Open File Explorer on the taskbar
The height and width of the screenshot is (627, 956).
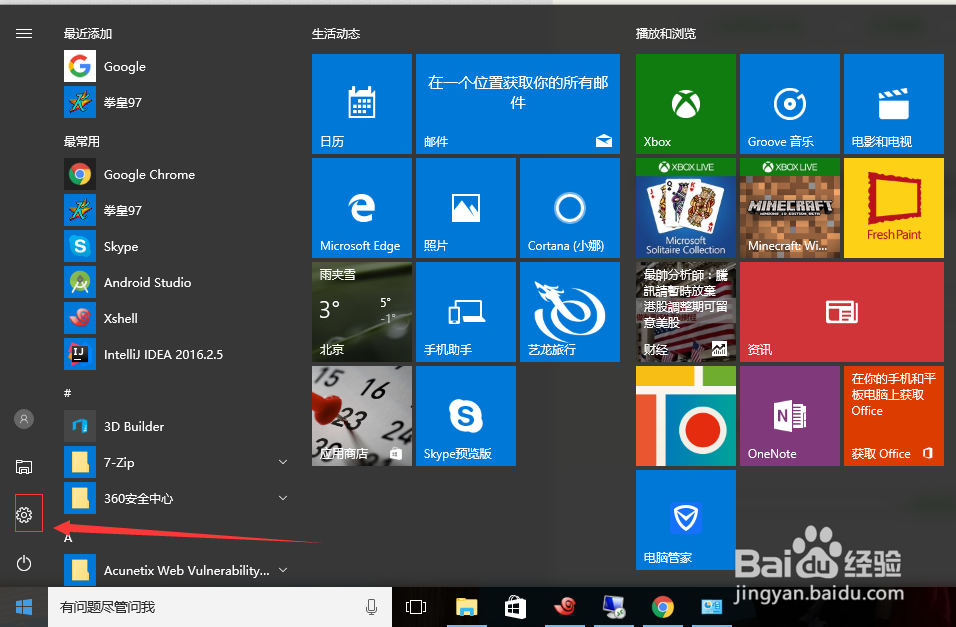pyautogui.click(x=466, y=607)
